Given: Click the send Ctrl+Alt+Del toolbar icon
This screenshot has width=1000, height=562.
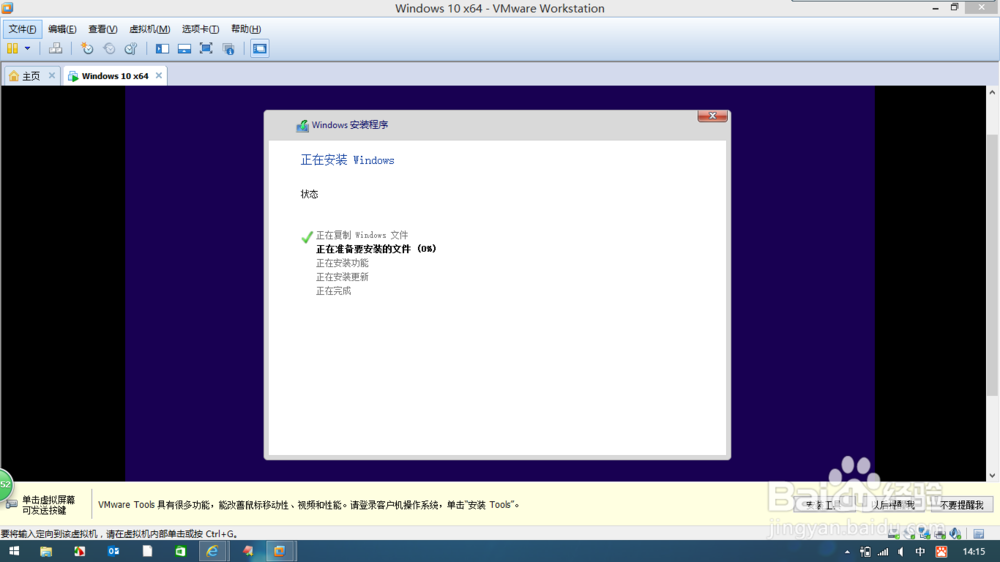Looking at the screenshot, I should pyautogui.click(x=55, y=48).
